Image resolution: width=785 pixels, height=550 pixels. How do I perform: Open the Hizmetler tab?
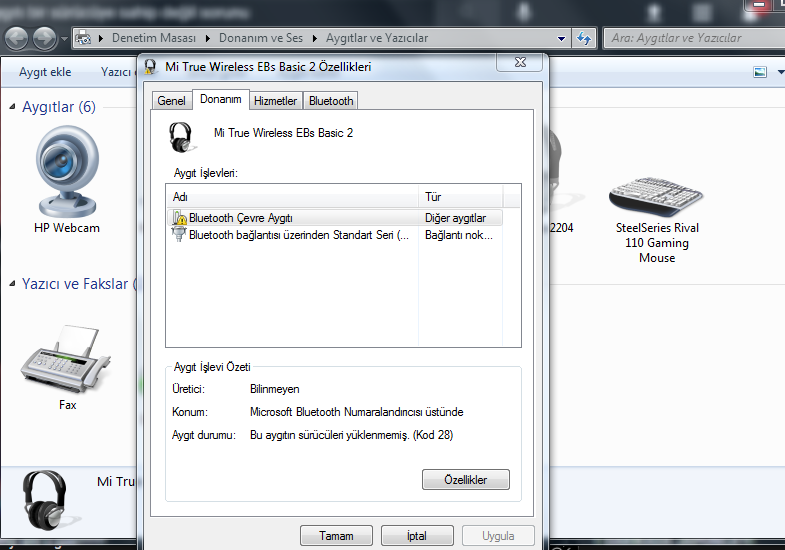click(275, 101)
